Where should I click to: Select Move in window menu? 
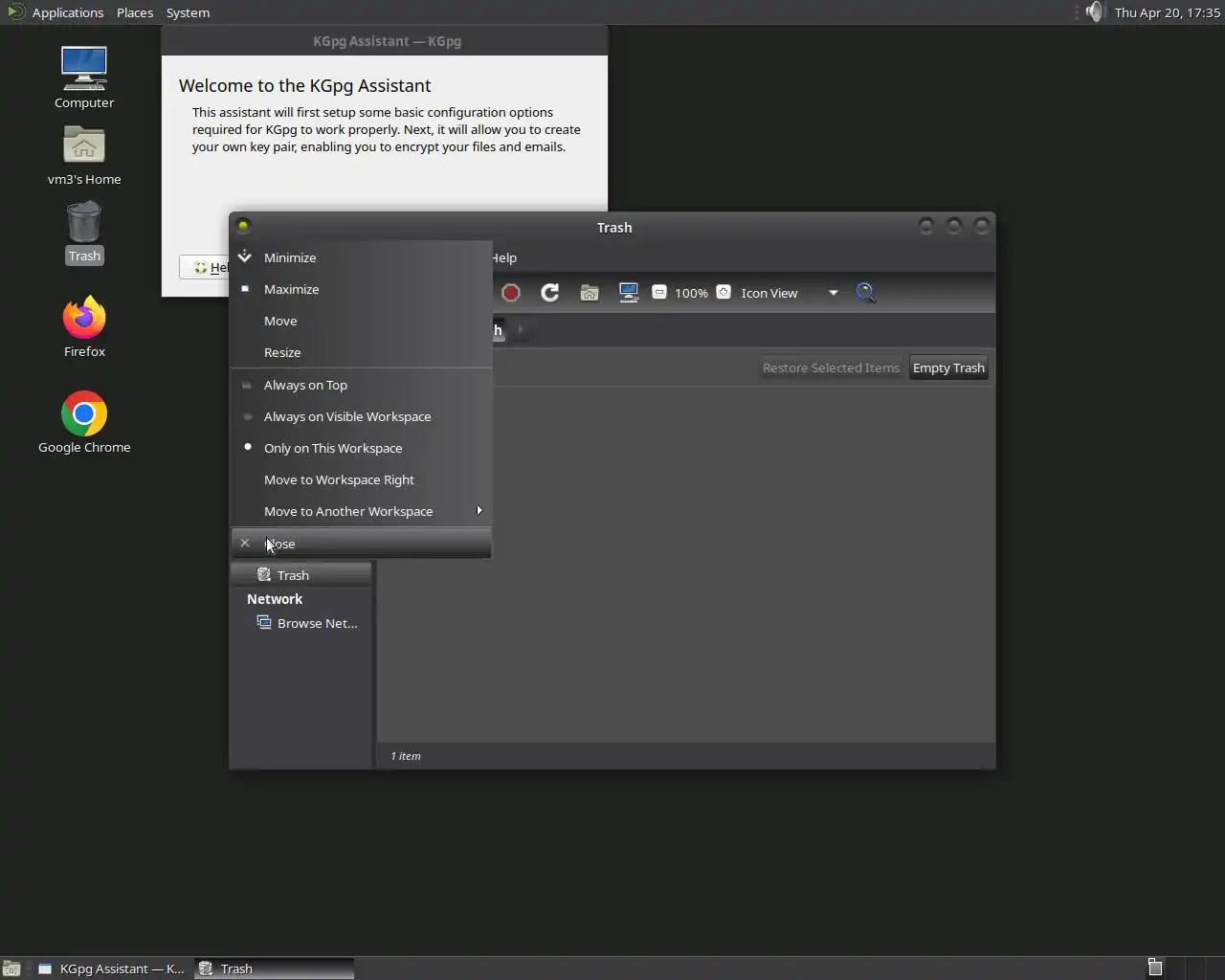tap(362, 321)
